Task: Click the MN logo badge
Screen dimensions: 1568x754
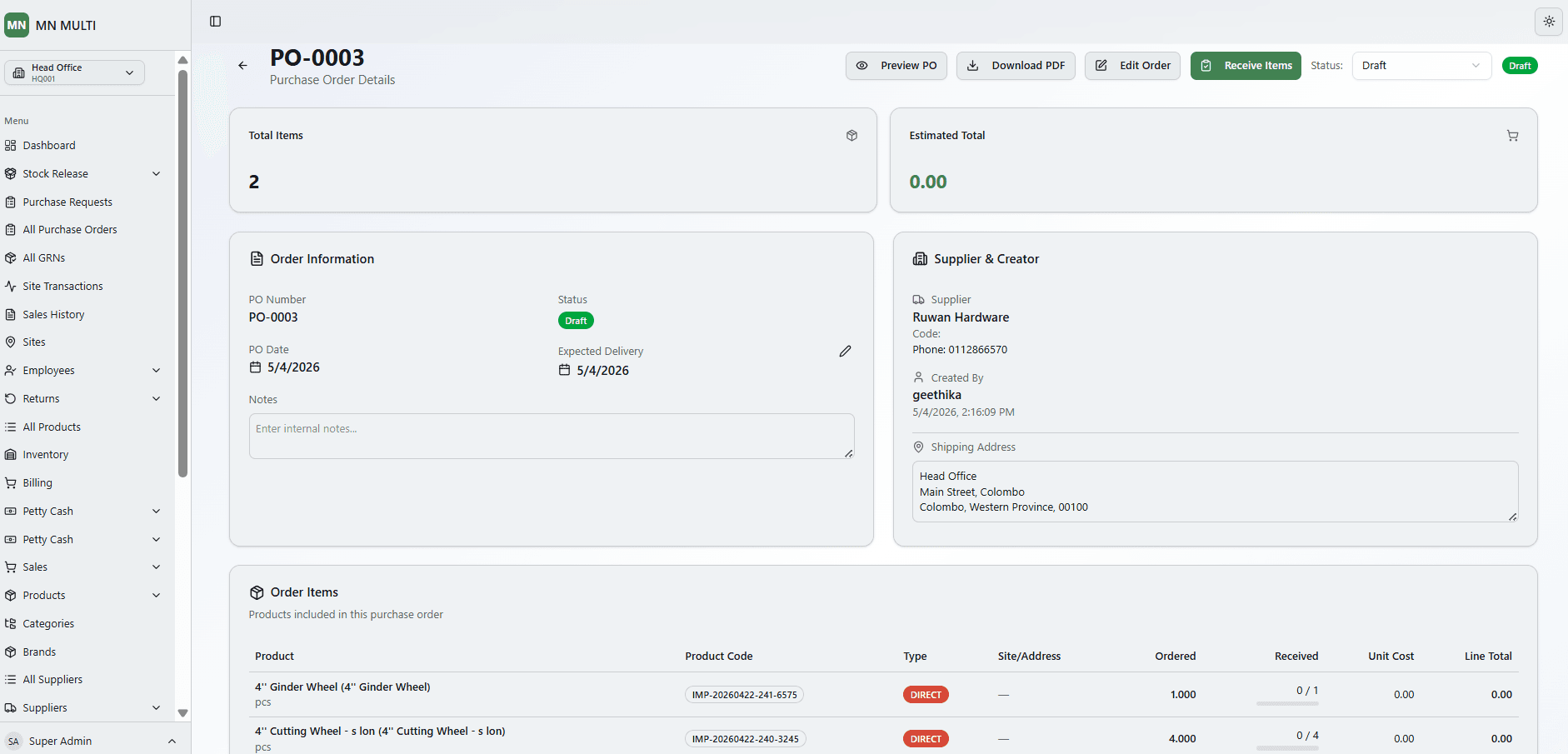Action: pos(17,25)
